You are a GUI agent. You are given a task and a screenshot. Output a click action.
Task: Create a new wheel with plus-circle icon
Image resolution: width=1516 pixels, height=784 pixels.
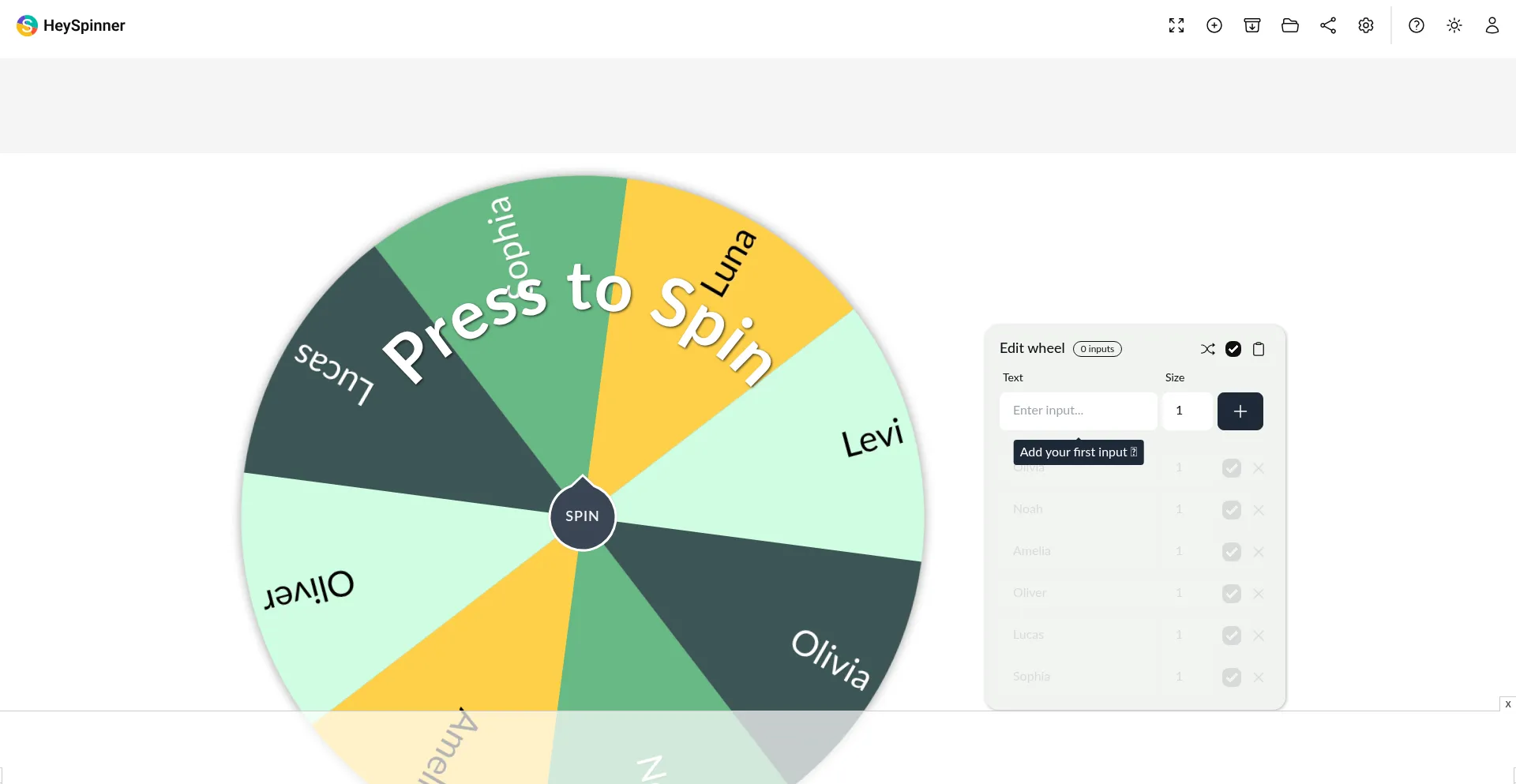pos(1214,25)
